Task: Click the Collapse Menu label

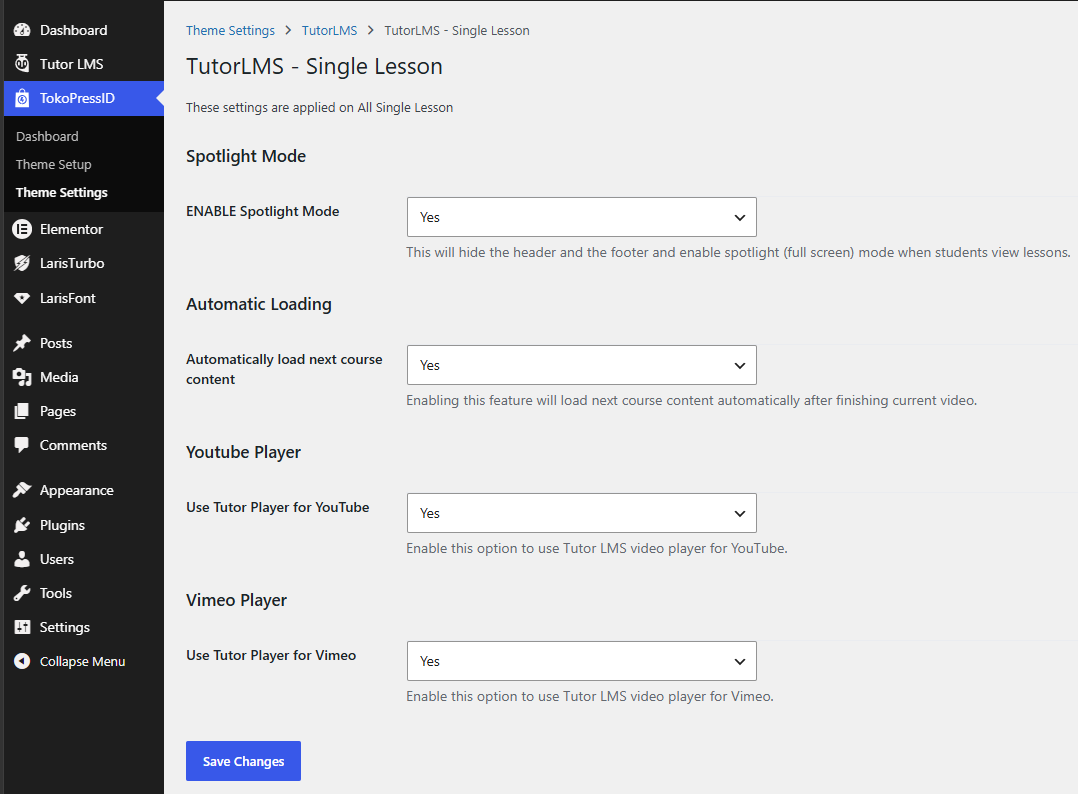Action: (x=82, y=661)
